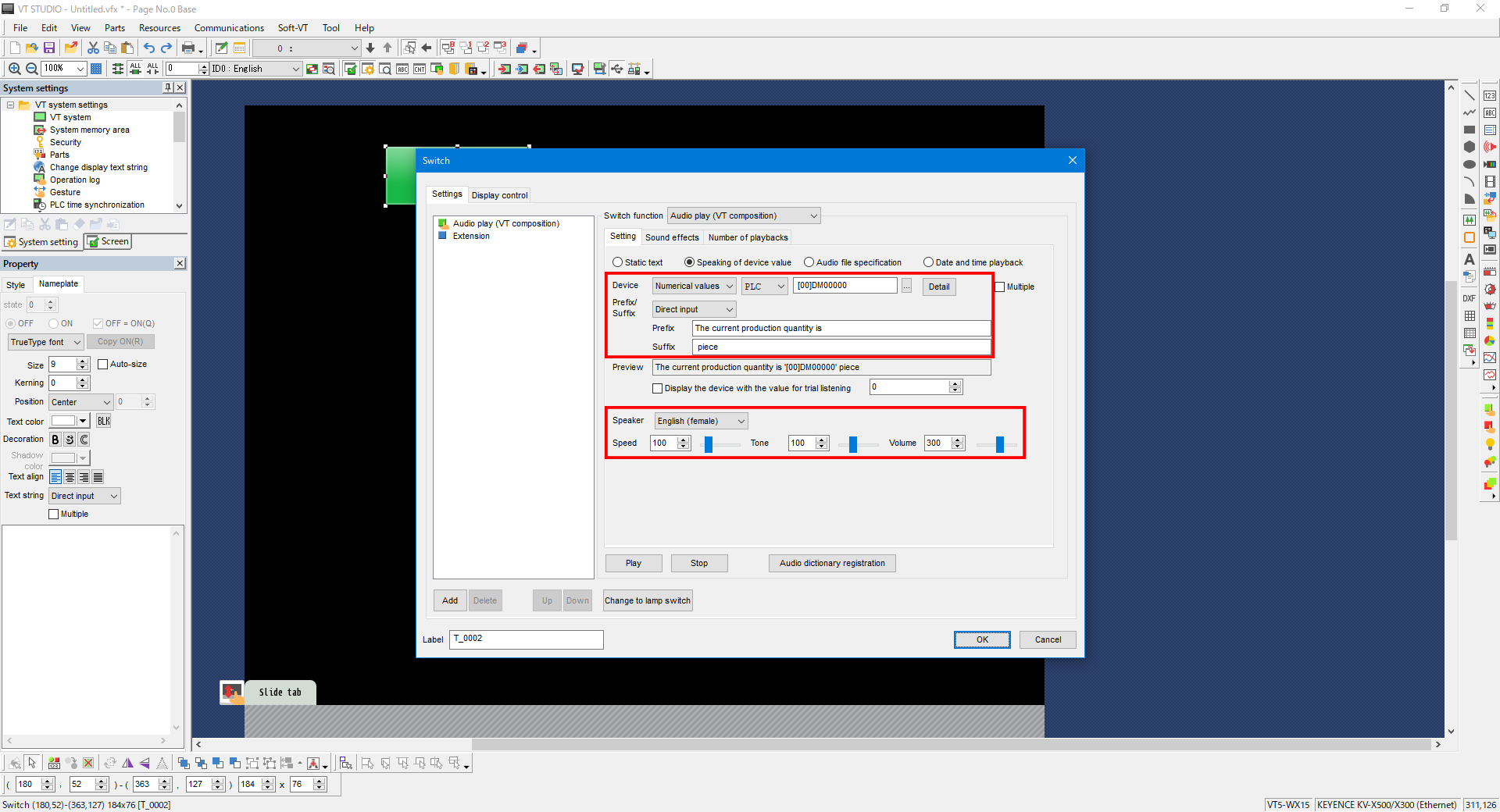Click the Save file toolbar icon
This screenshot has height=812, width=1500.
49,48
